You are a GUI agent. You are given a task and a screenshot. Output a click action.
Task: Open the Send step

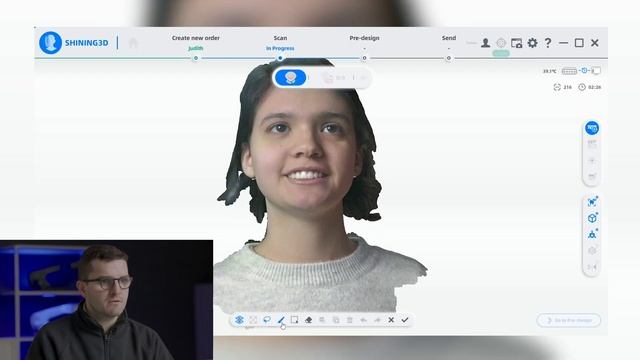pyautogui.click(x=449, y=38)
